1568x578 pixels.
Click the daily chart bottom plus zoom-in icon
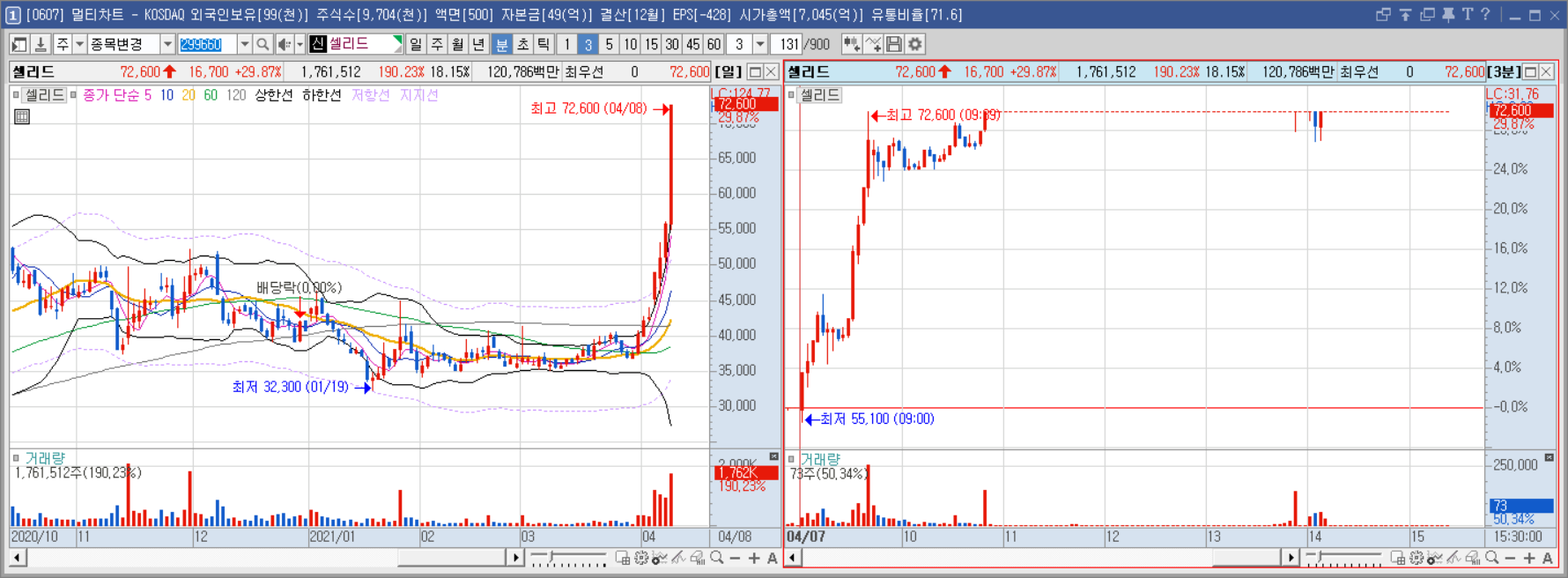tap(754, 558)
